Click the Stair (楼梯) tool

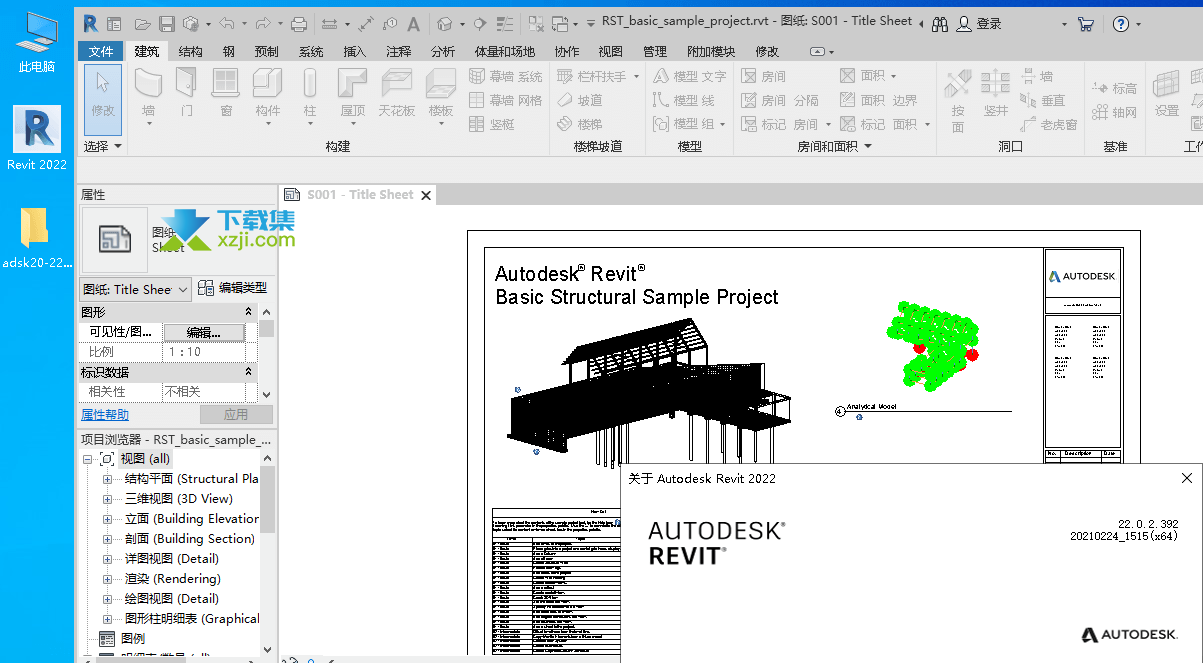point(580,124)
